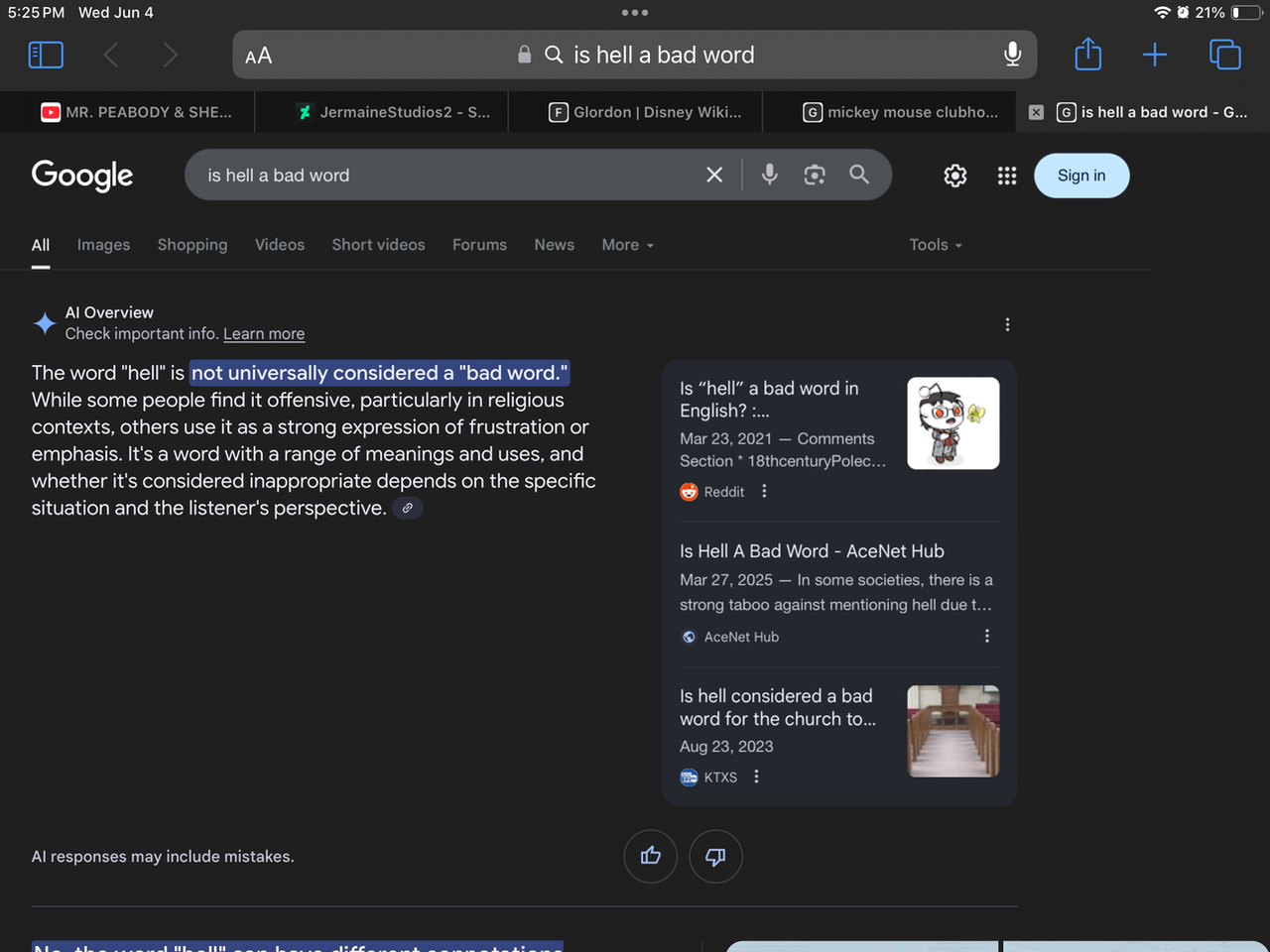Image resolution: width=1270 pixels, height=952 pixels.
Task: Open the Forums results tab
Action: pos(479,245)
